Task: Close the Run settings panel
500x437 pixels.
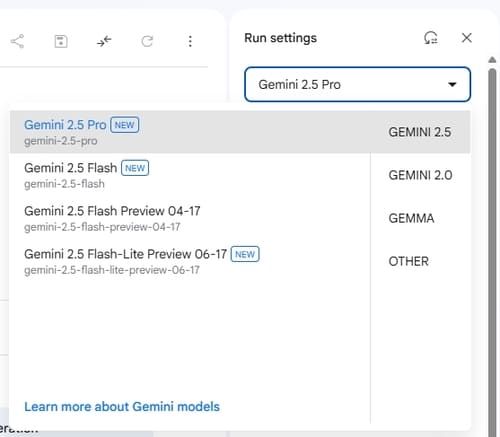Action: pos(467,38)
